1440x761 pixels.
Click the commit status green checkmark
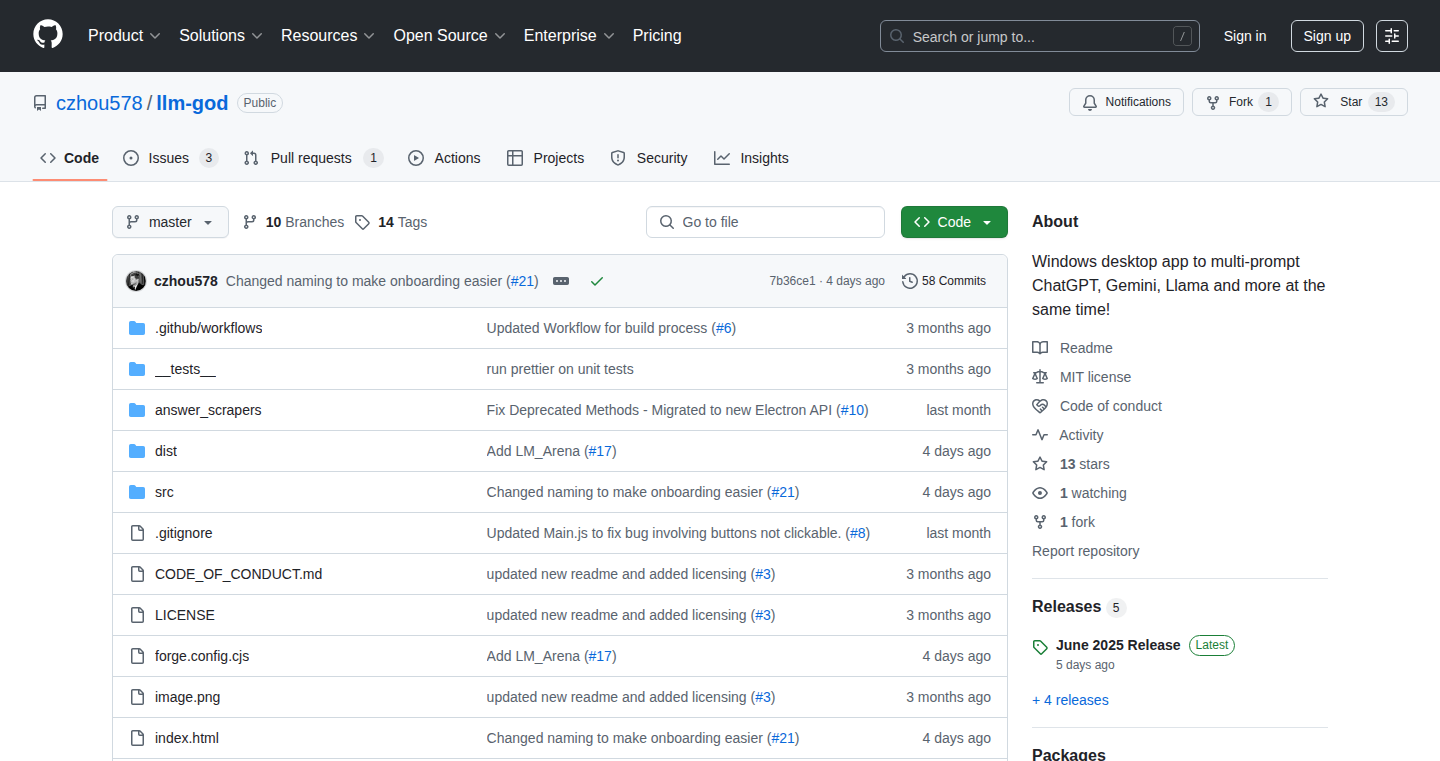click(x=597, y=281)
